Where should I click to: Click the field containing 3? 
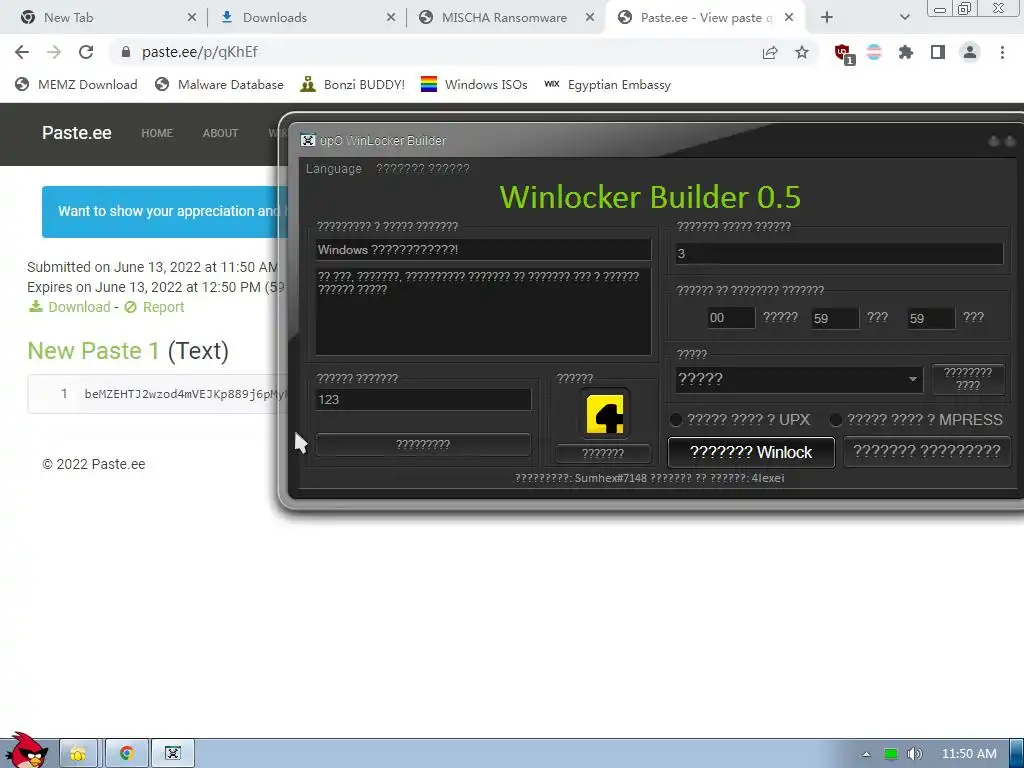839,253
